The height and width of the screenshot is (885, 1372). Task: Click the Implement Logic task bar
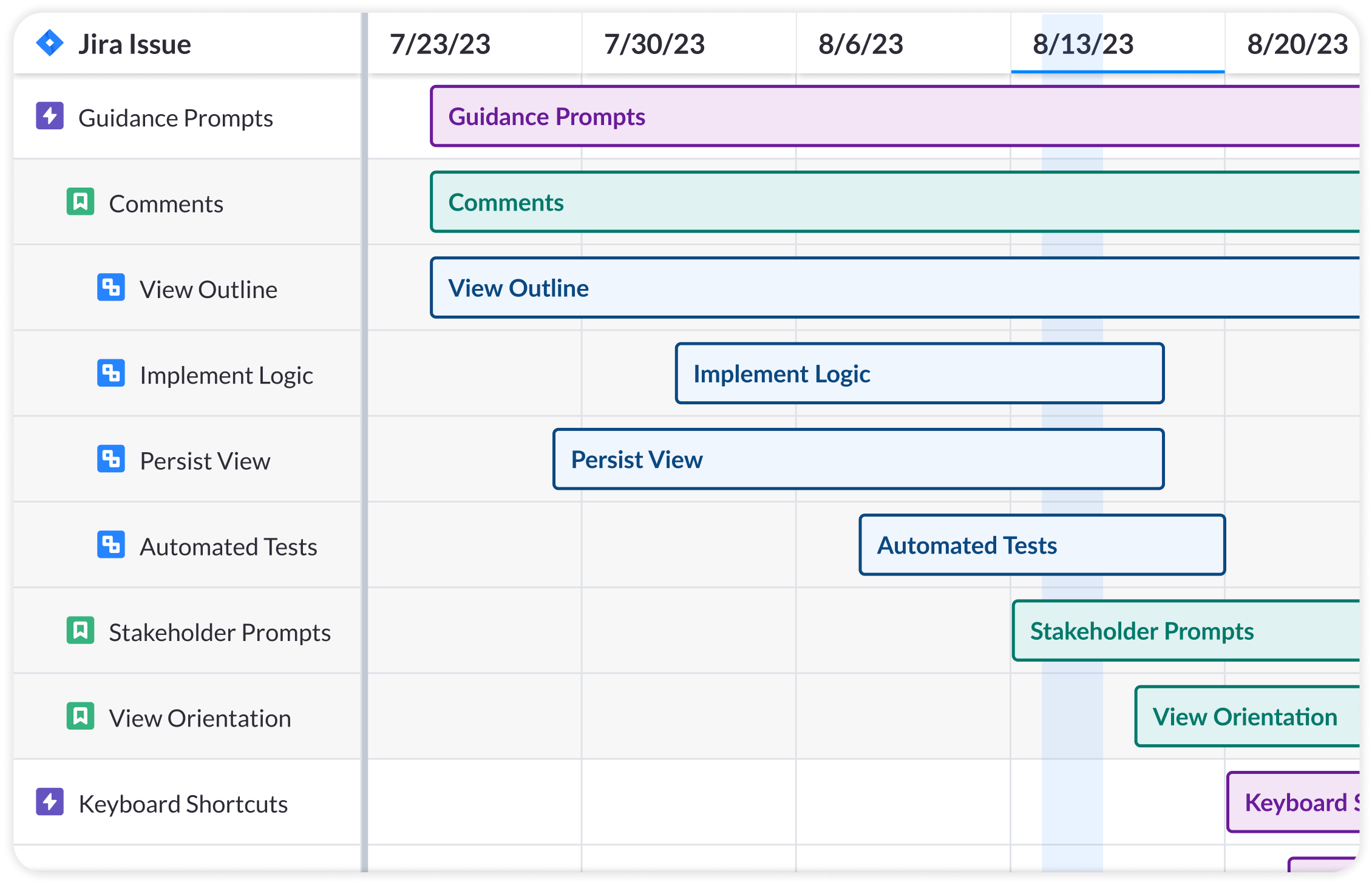click(x=920, y=374)
